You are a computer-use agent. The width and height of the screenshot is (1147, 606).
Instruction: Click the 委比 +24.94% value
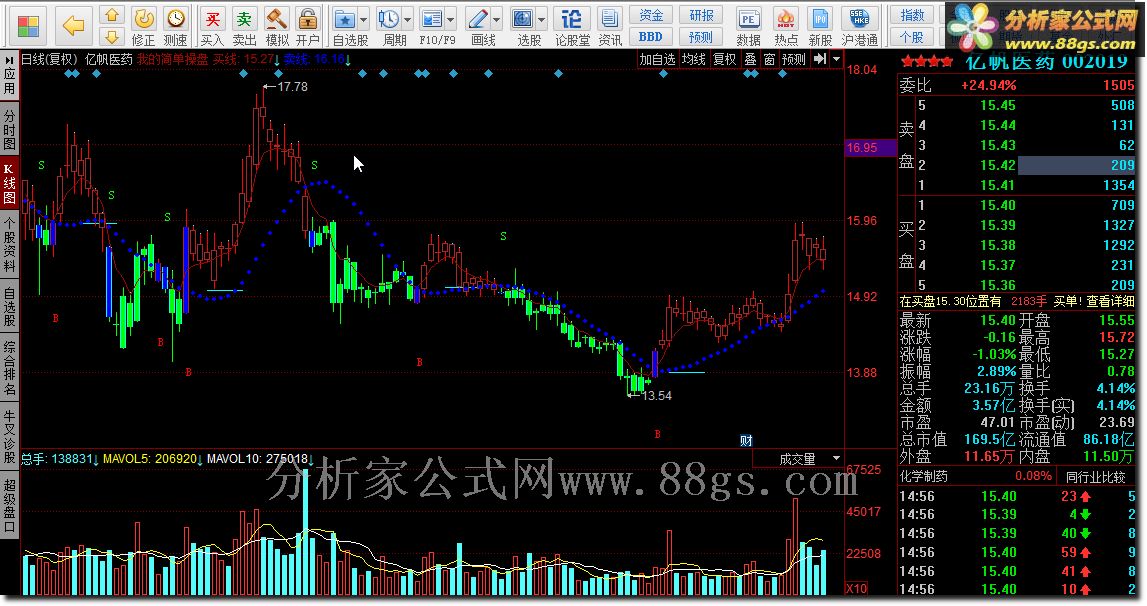point(988,86)
